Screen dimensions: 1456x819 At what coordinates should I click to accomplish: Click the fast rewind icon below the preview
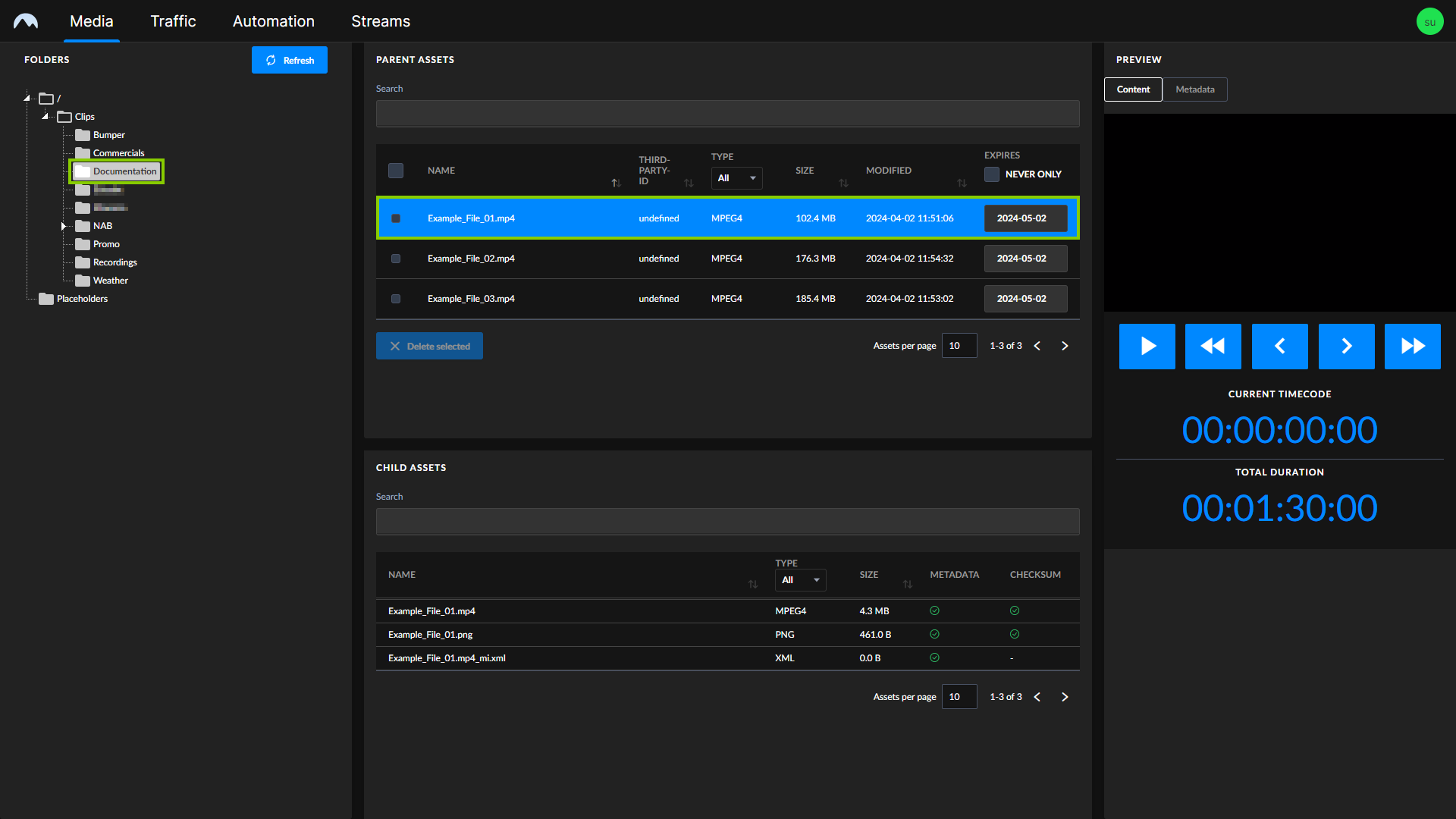tap(1213, 346)
